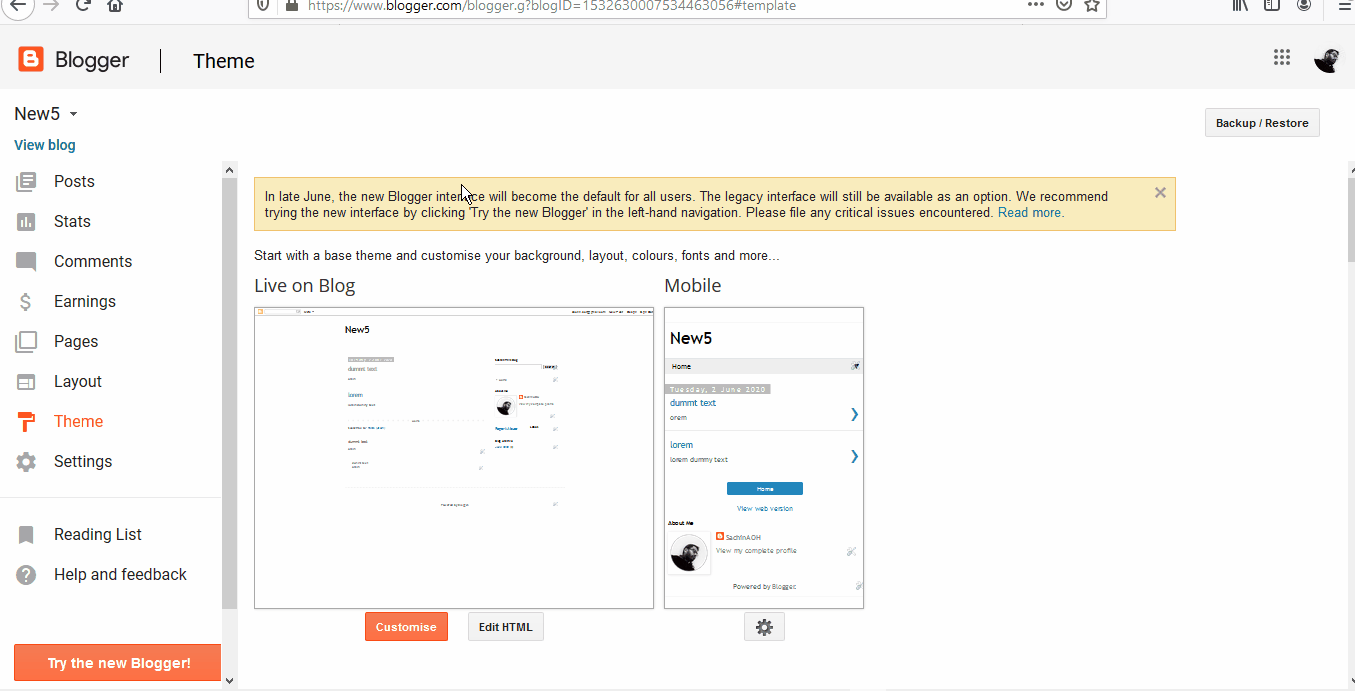Viewport: 1355px width, 691px height.
Task: Click the Earnings dollar icon
Action: coord(26,302)
